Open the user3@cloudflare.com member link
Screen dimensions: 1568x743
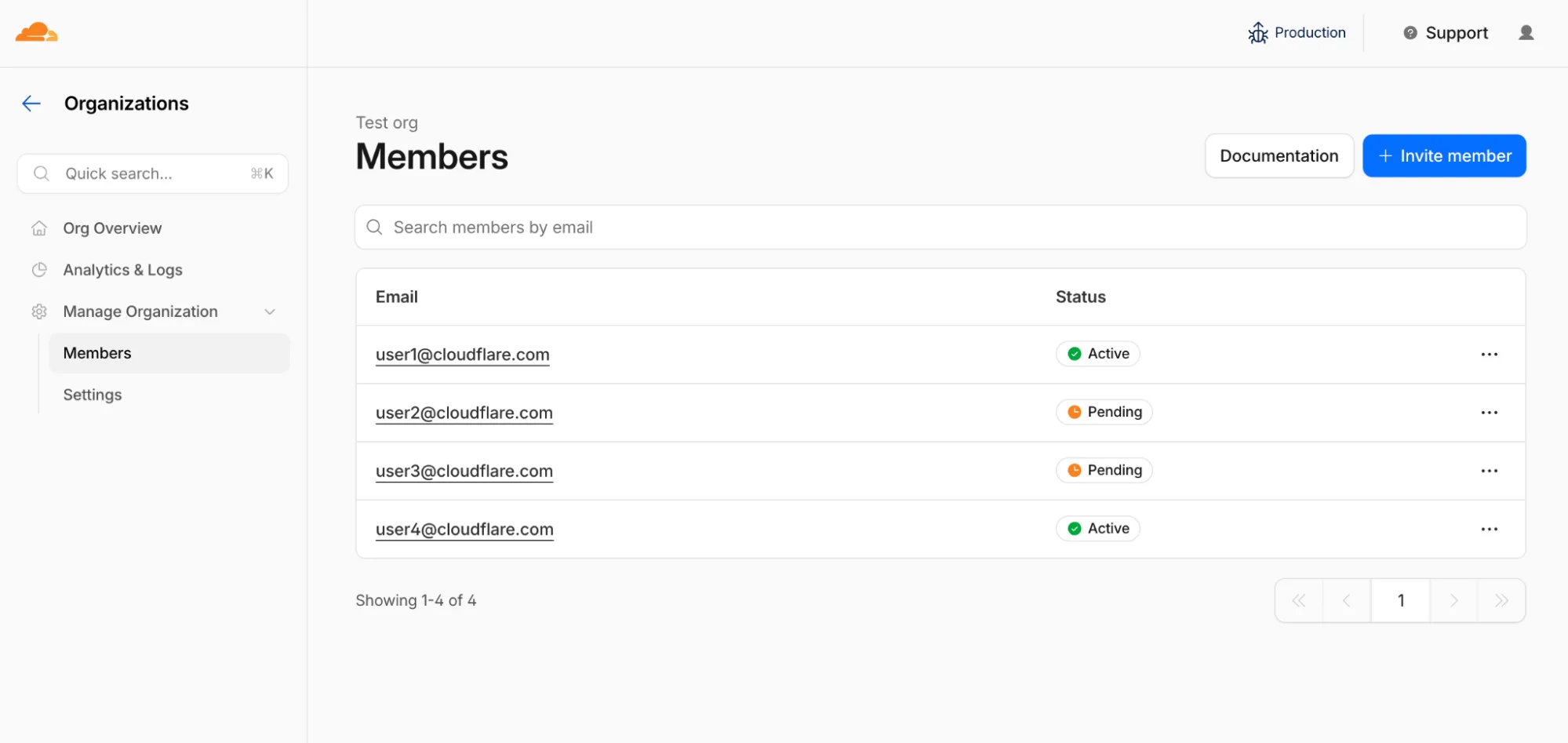tap(464, 471)
